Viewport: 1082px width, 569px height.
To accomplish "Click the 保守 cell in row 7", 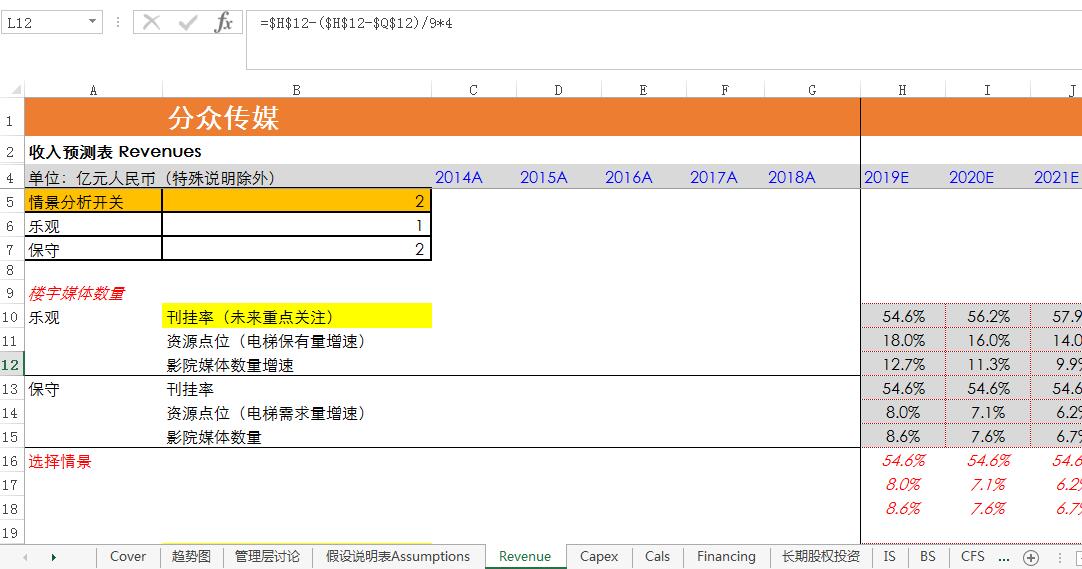I will tap(93, 250).
